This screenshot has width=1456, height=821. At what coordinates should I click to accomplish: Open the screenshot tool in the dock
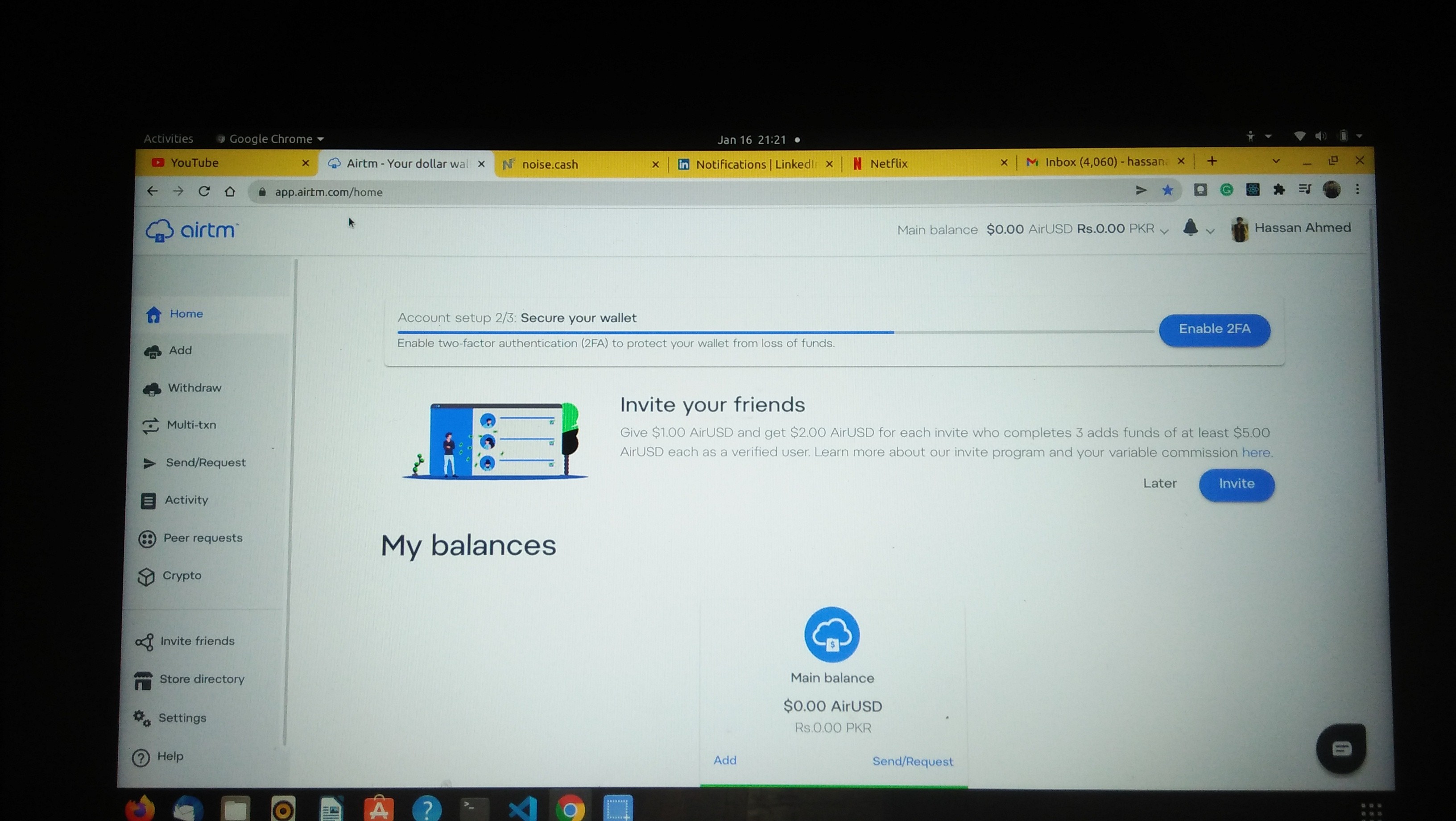coord(618,809)
